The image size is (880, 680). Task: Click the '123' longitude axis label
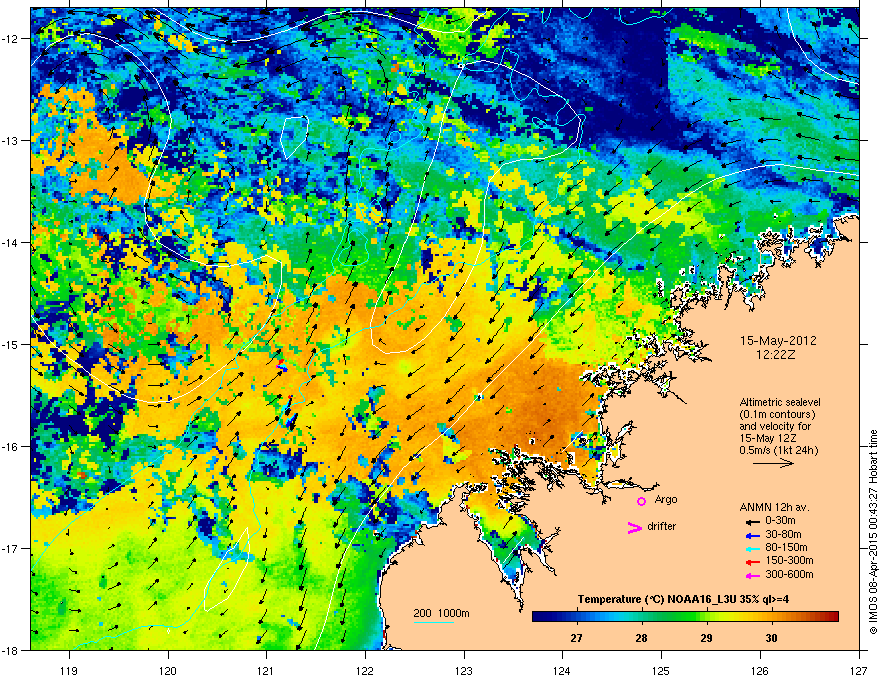pos(464,670)
